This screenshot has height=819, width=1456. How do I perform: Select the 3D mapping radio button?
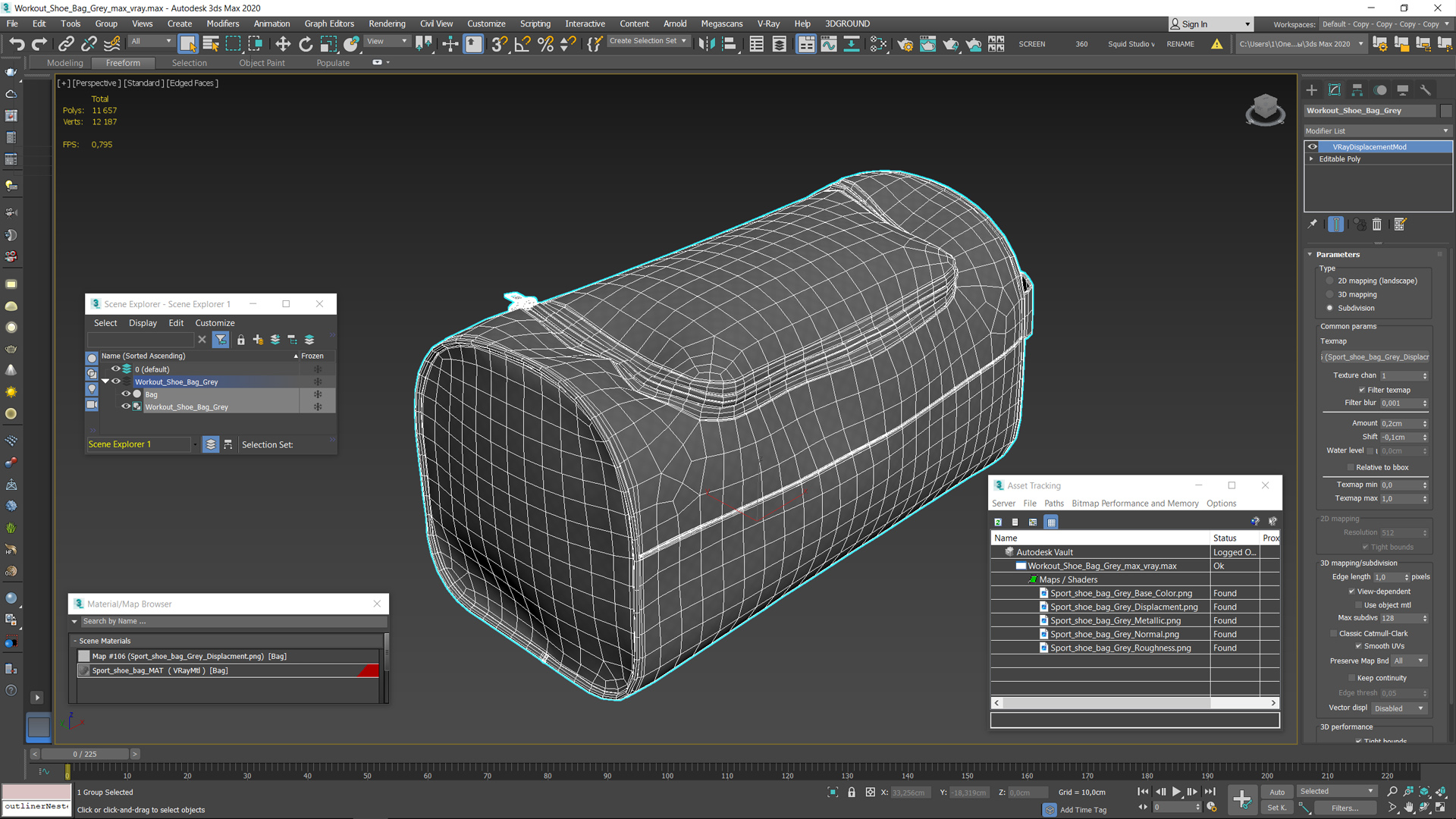(x=1330, y=294)
